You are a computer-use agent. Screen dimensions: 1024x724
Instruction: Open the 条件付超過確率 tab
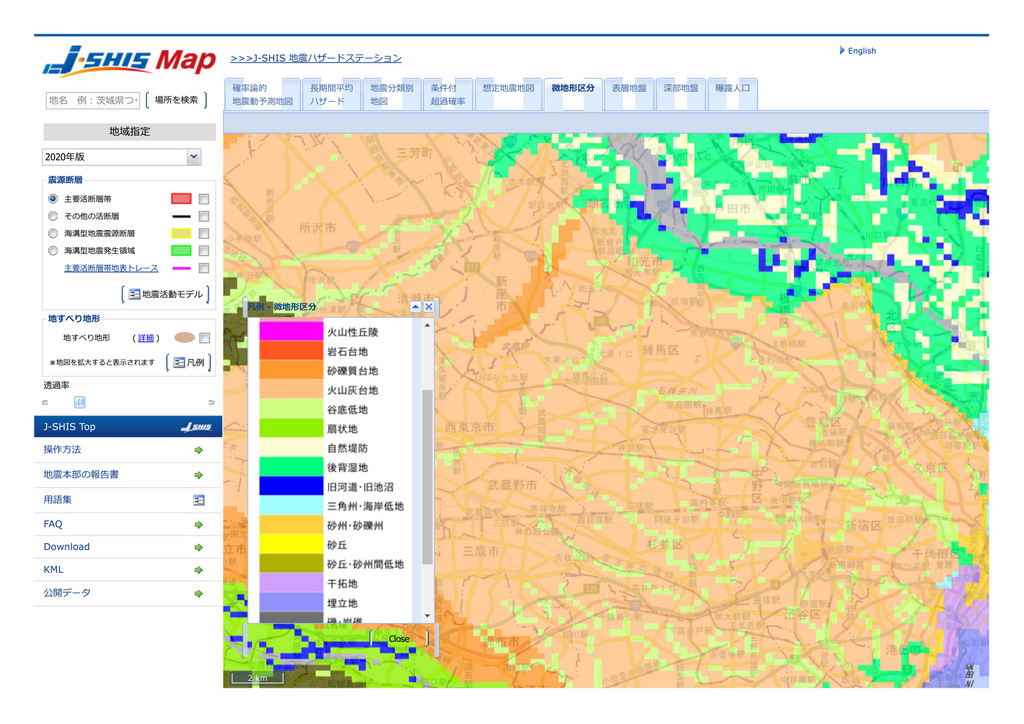pyautogui.click(x=448, y=95)
